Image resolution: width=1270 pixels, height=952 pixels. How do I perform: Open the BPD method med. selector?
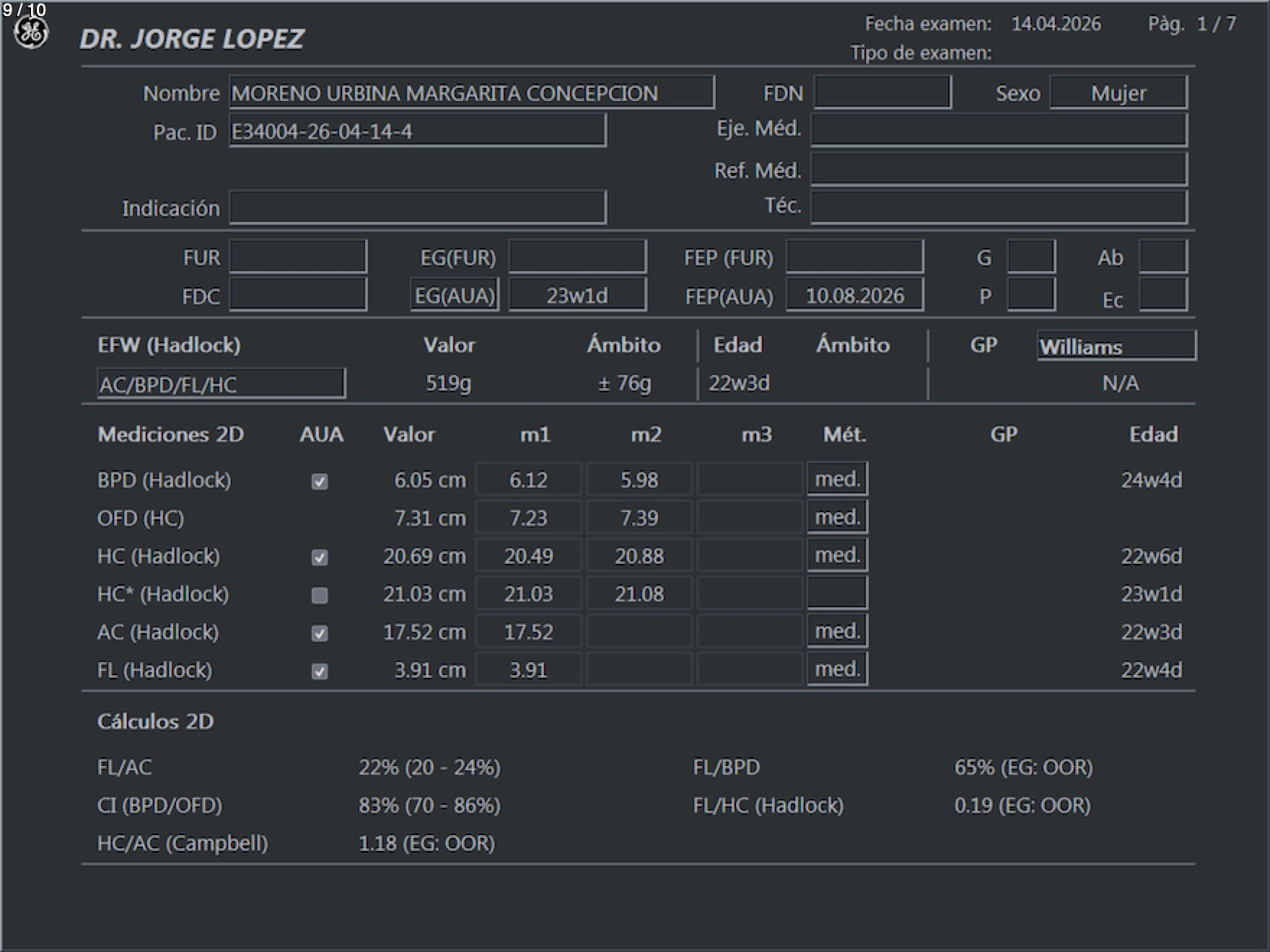pos(837,479)
